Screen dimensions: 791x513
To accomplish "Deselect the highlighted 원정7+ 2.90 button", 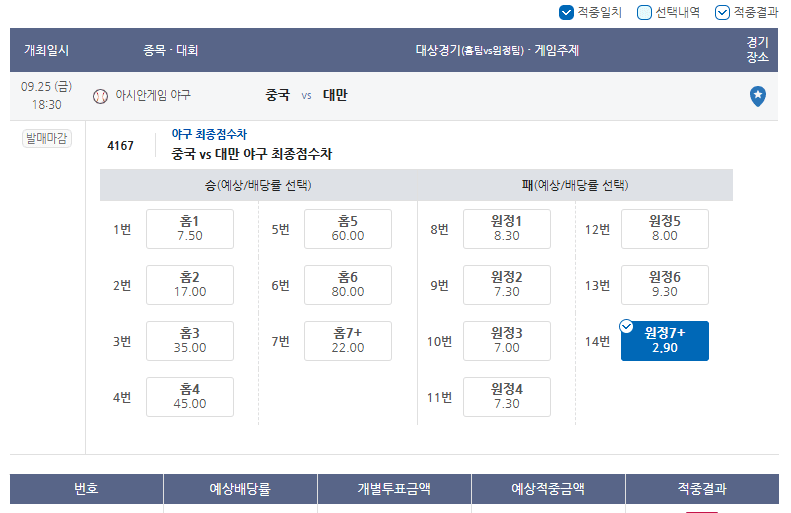I will pos(664,341).
